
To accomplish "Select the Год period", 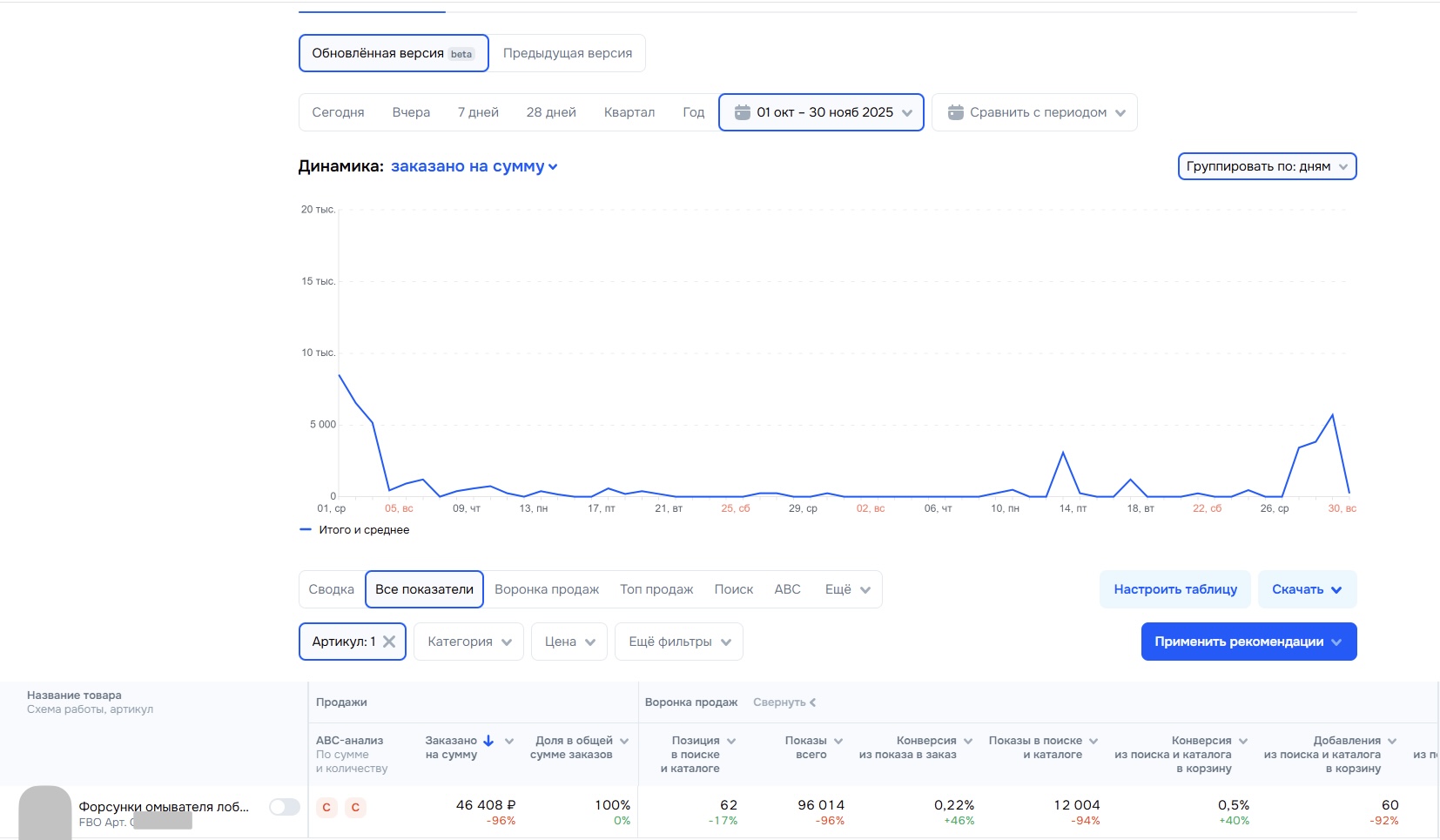I will point(693,112).
